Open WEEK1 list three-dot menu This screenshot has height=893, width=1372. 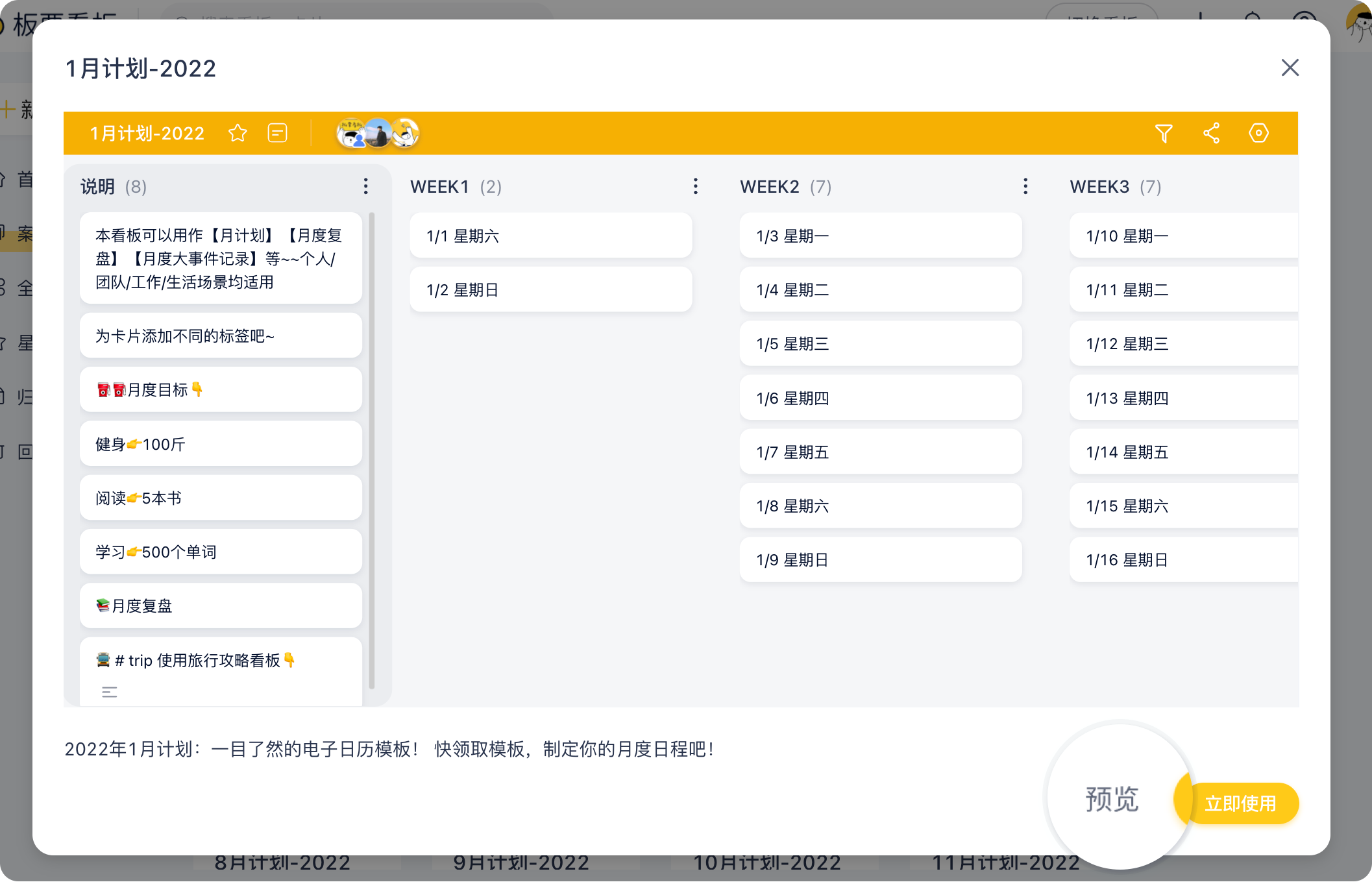pos(696,186)
